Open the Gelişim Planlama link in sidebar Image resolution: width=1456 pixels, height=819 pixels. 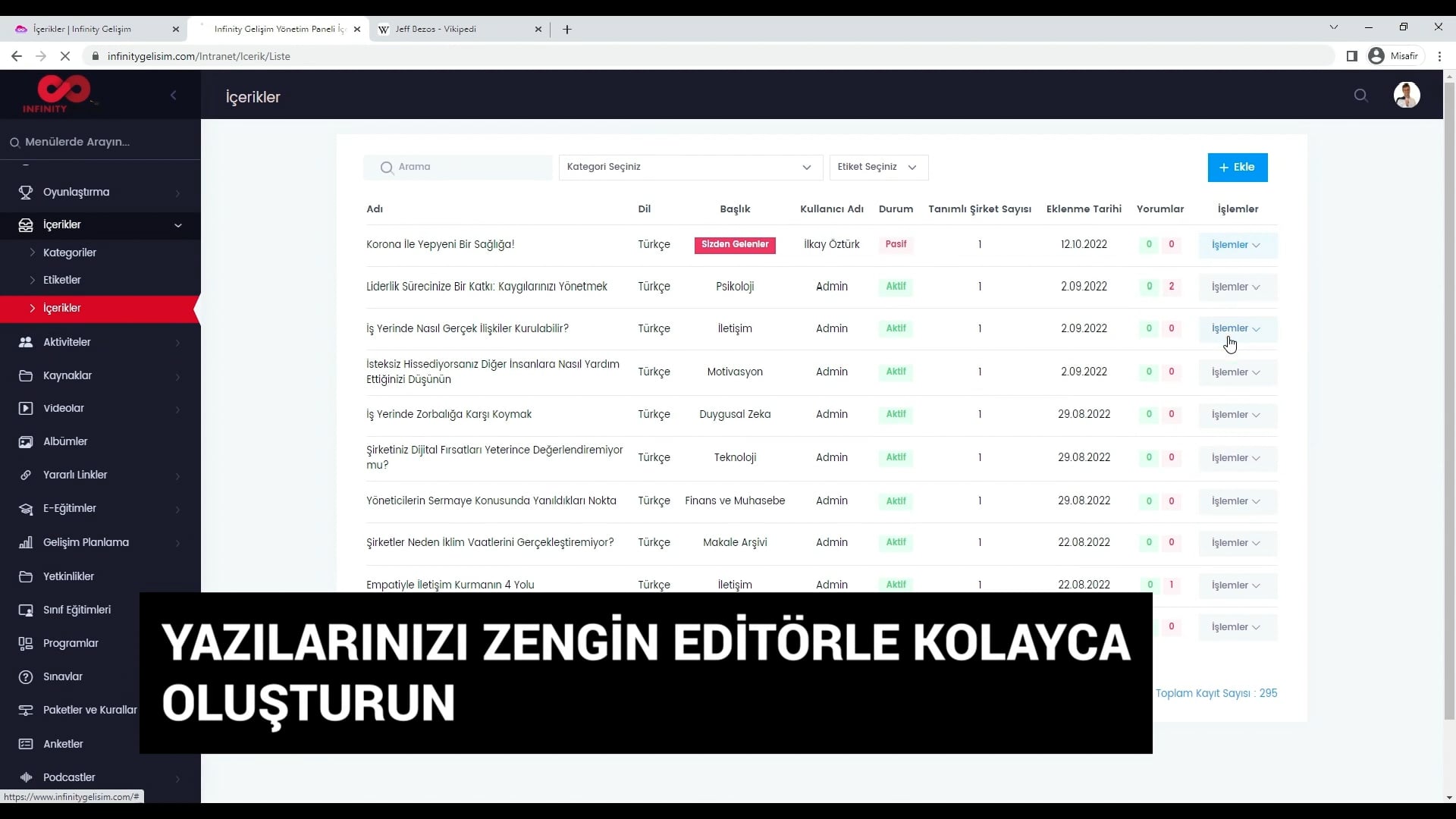click(84, 541)
